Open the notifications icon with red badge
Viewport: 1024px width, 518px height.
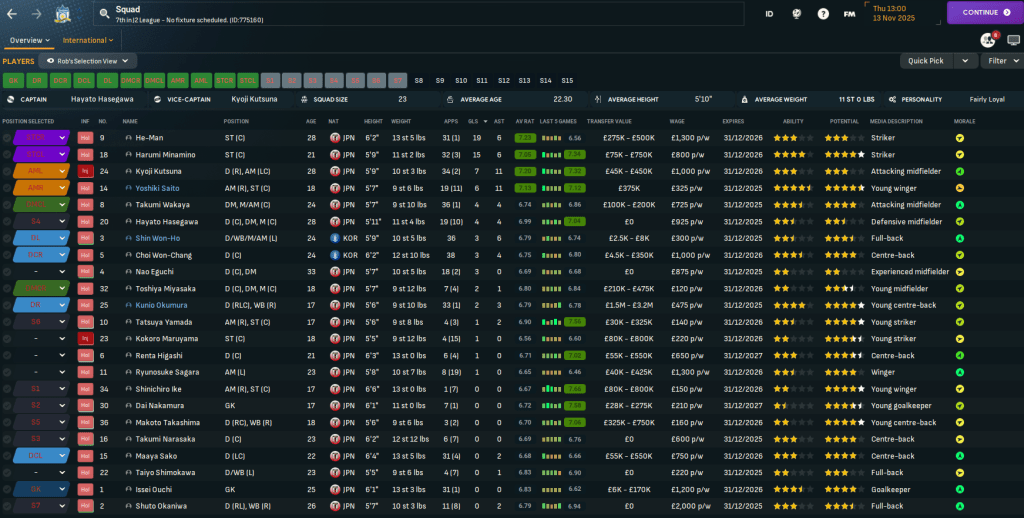pyautogui.click(x=988, y=40)
